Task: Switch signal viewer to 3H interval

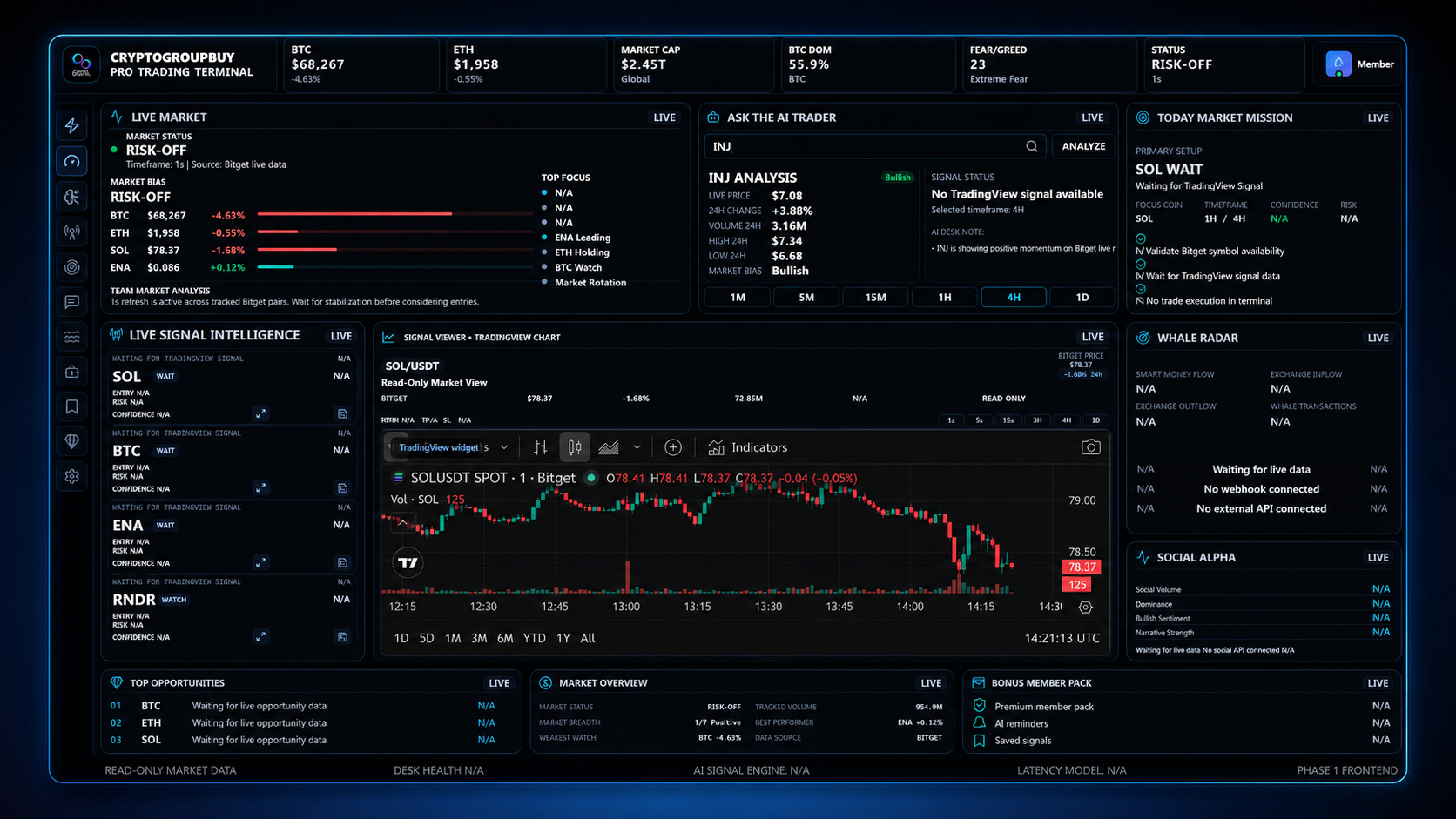Action: coord(1037,420)
